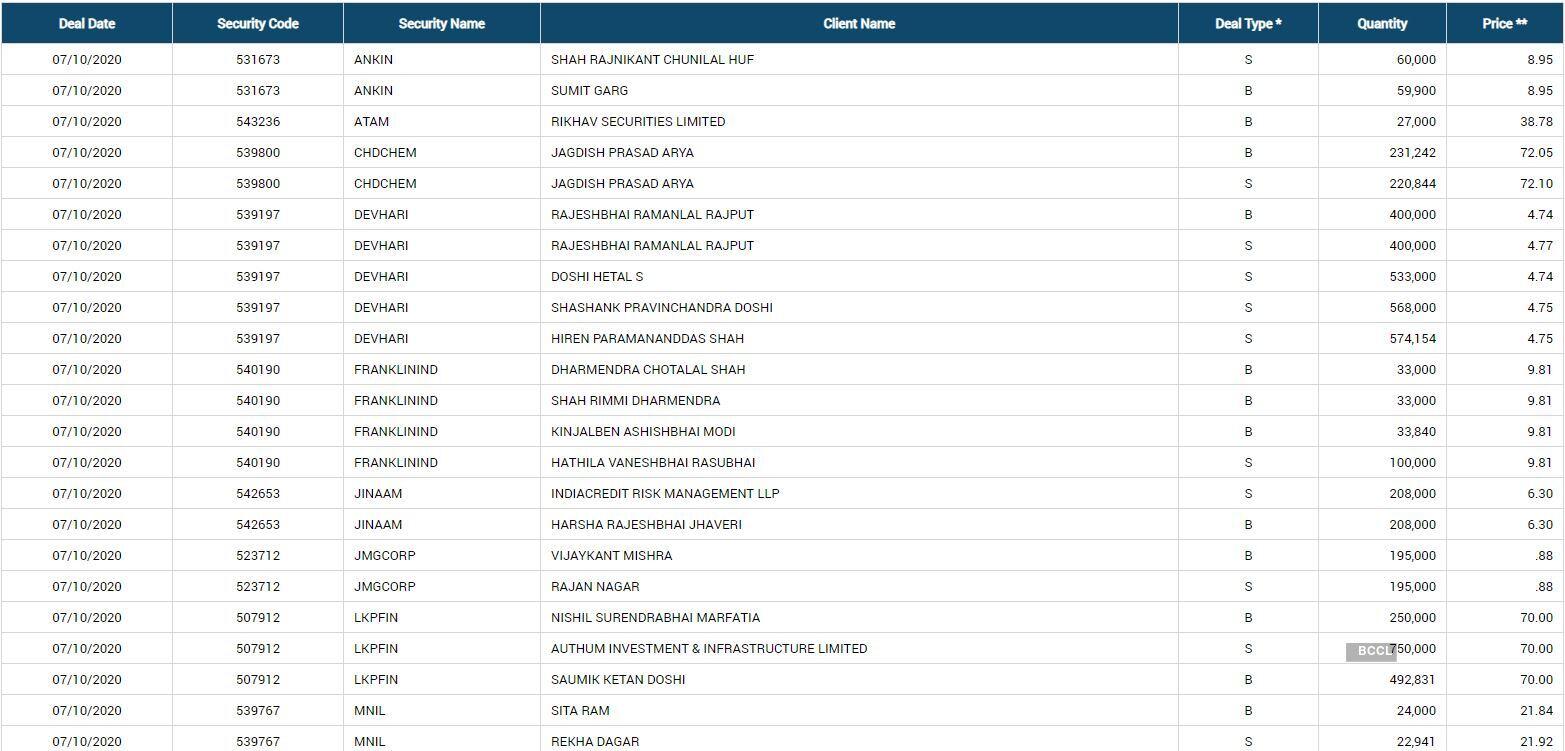Click INDIACREDIT RISK MANAGEMENT LLP entry
Viewport: 1565px width, 751px height.
pyautogui.click(x=664, y=493)
